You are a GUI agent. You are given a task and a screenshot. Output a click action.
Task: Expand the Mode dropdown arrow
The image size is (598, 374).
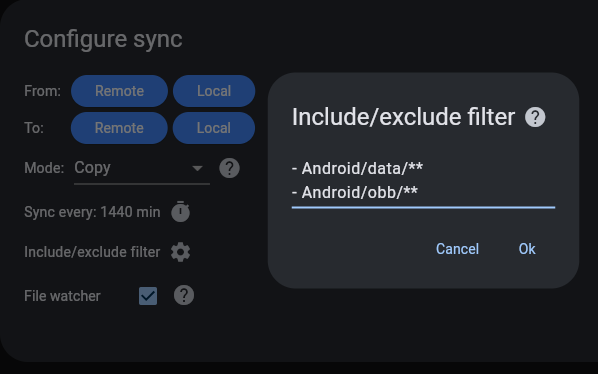[197, 168]
